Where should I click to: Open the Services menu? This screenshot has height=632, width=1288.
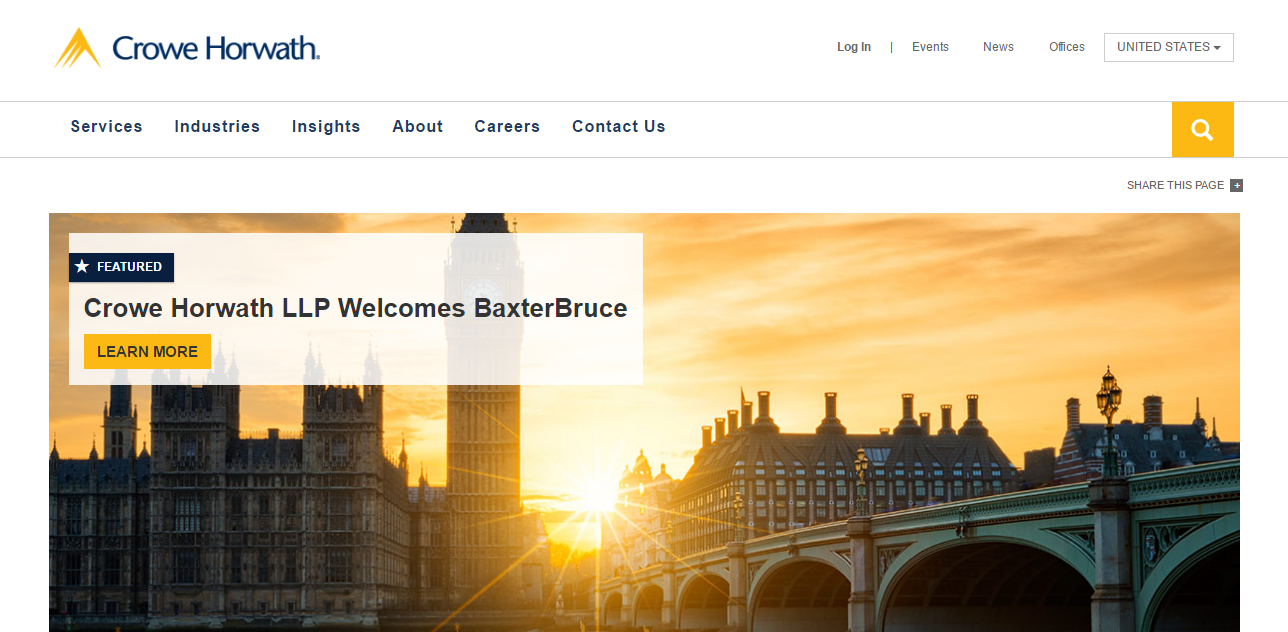click(107, 127)
